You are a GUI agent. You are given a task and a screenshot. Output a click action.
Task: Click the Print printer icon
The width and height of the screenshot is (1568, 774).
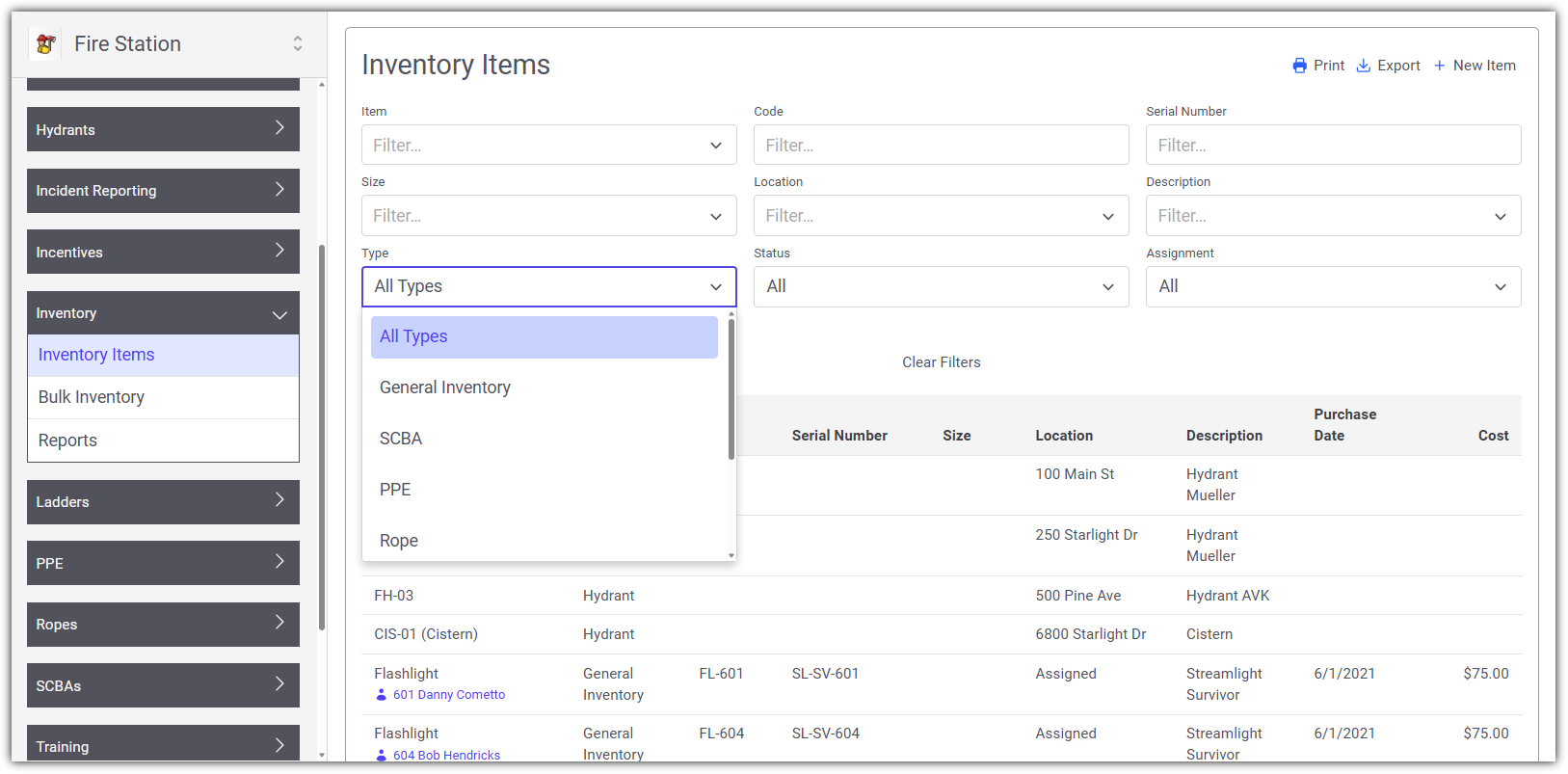pos(1299,66)
